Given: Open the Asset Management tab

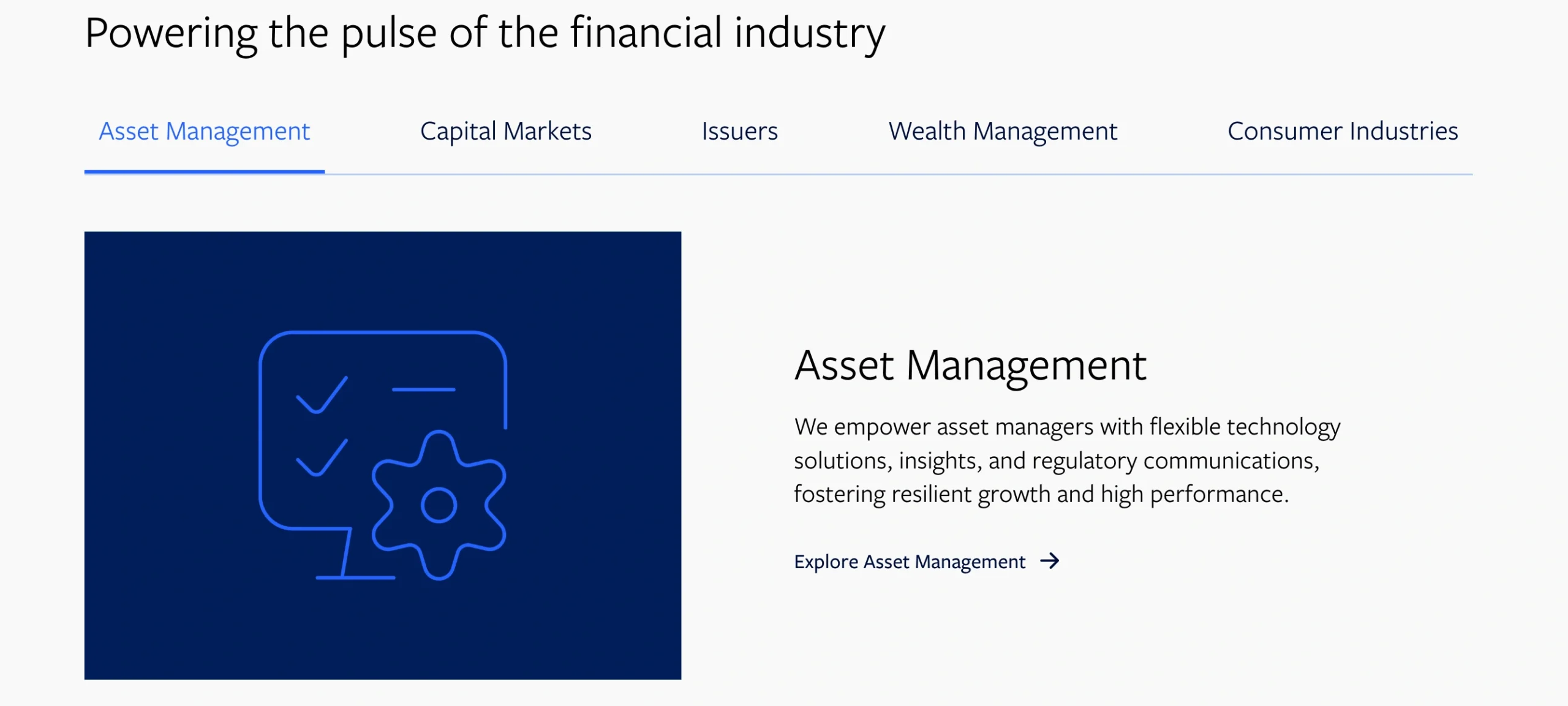Looking at the screenshot, I should pyautogui.click(x=204, y=132).
